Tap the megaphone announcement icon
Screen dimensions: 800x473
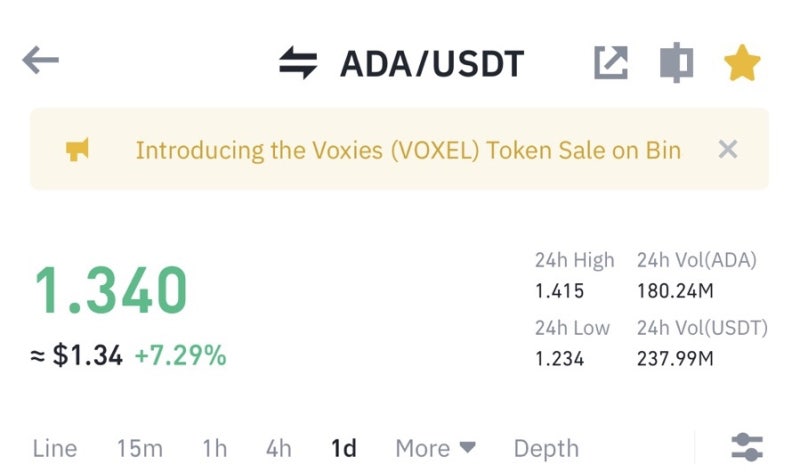click(x=77, y=150)
